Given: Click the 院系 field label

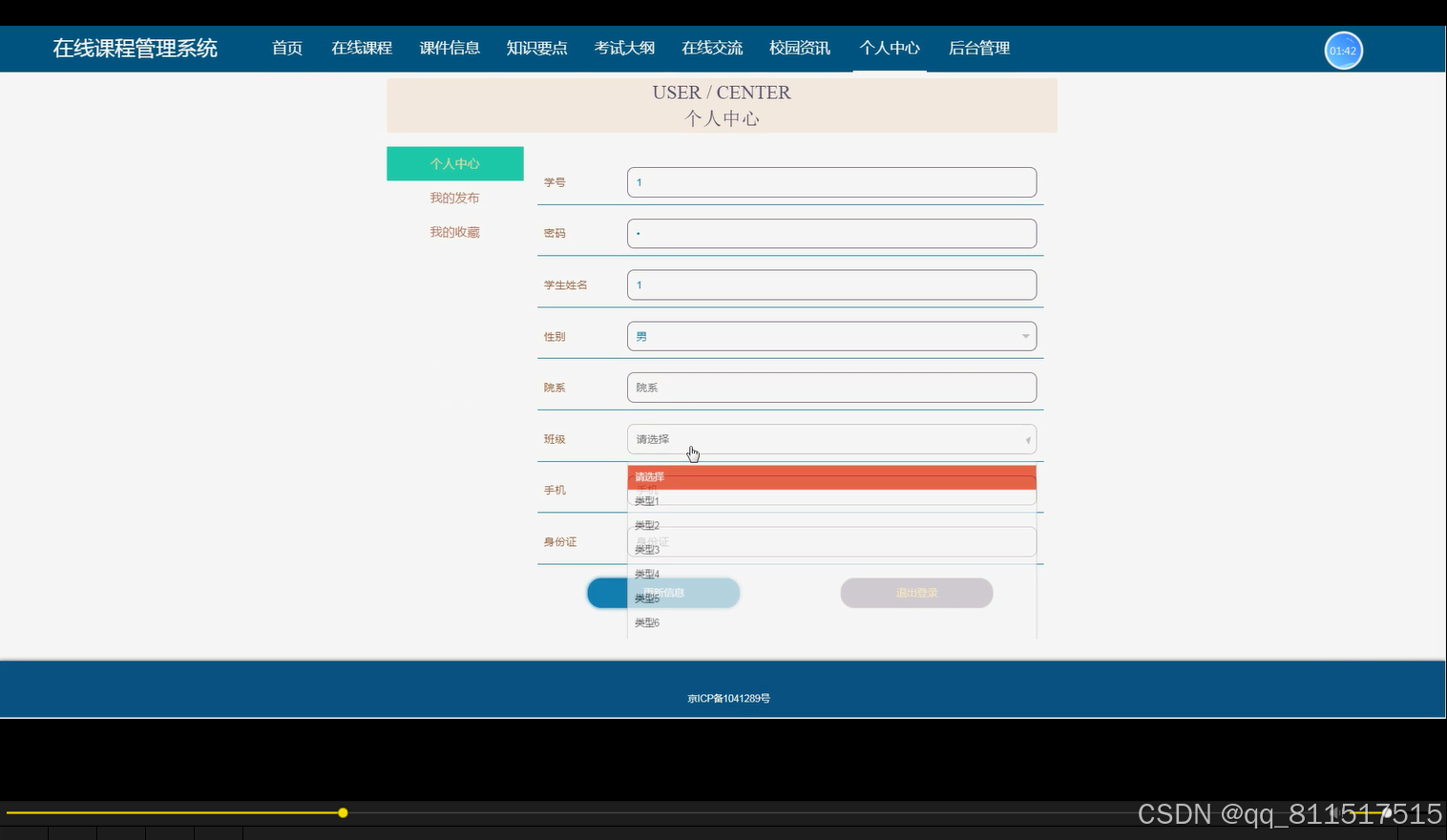Looking at the screenshot, I should (x=555, y=388).
